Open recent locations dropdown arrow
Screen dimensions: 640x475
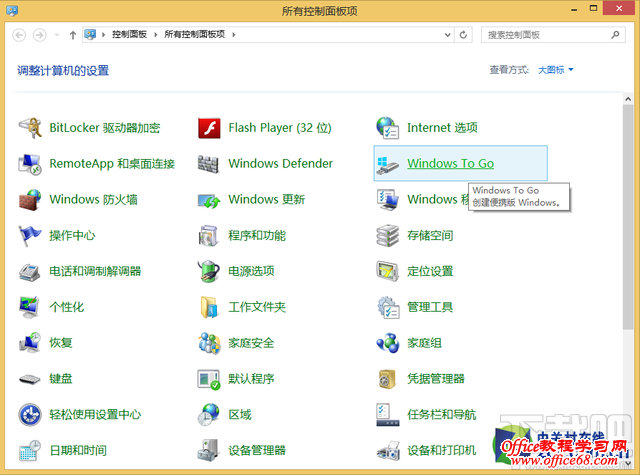pyautogui.click(x=57, y=35)
